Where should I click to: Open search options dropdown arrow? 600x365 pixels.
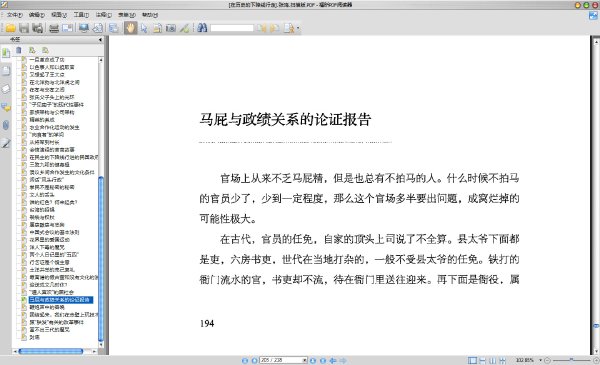point(298,28)
